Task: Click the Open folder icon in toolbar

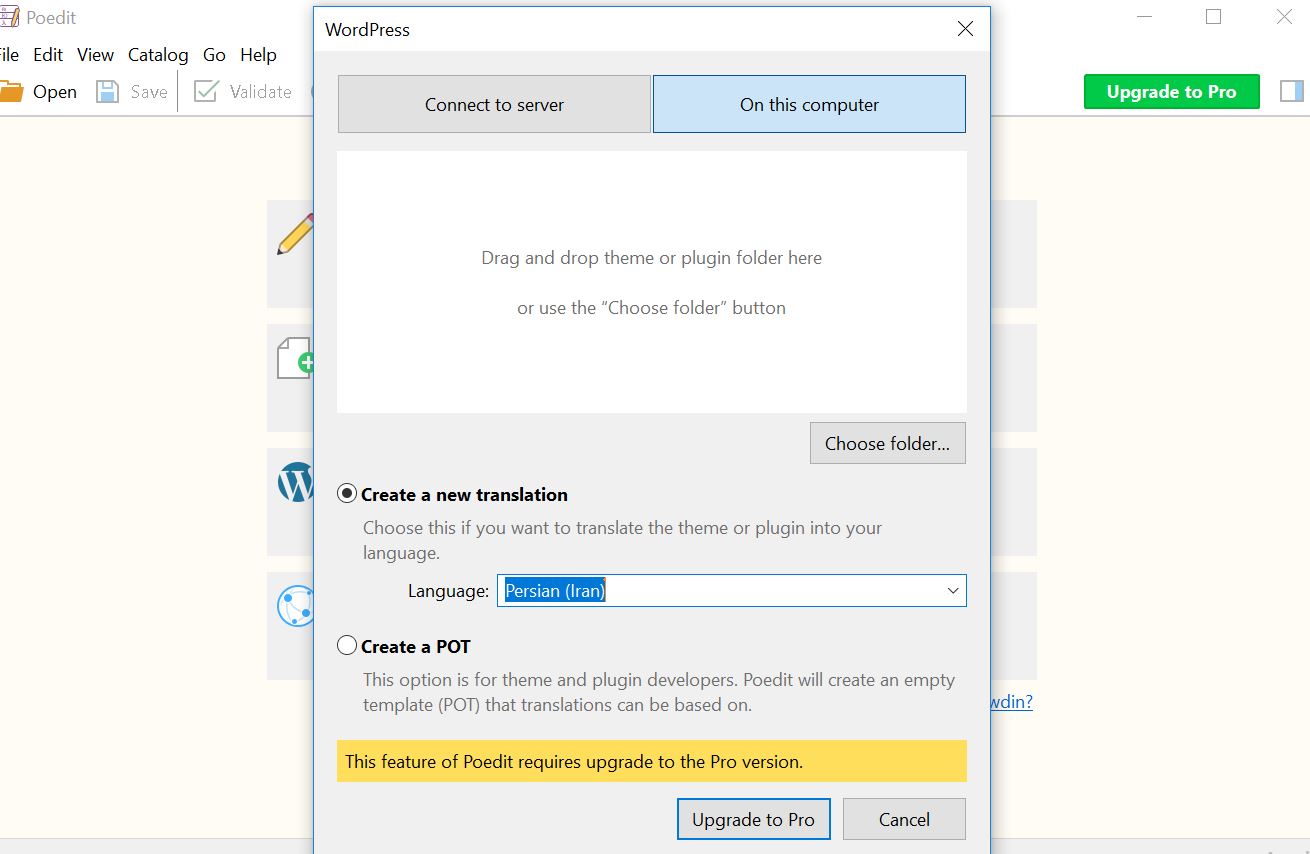Action: point(10,91)
